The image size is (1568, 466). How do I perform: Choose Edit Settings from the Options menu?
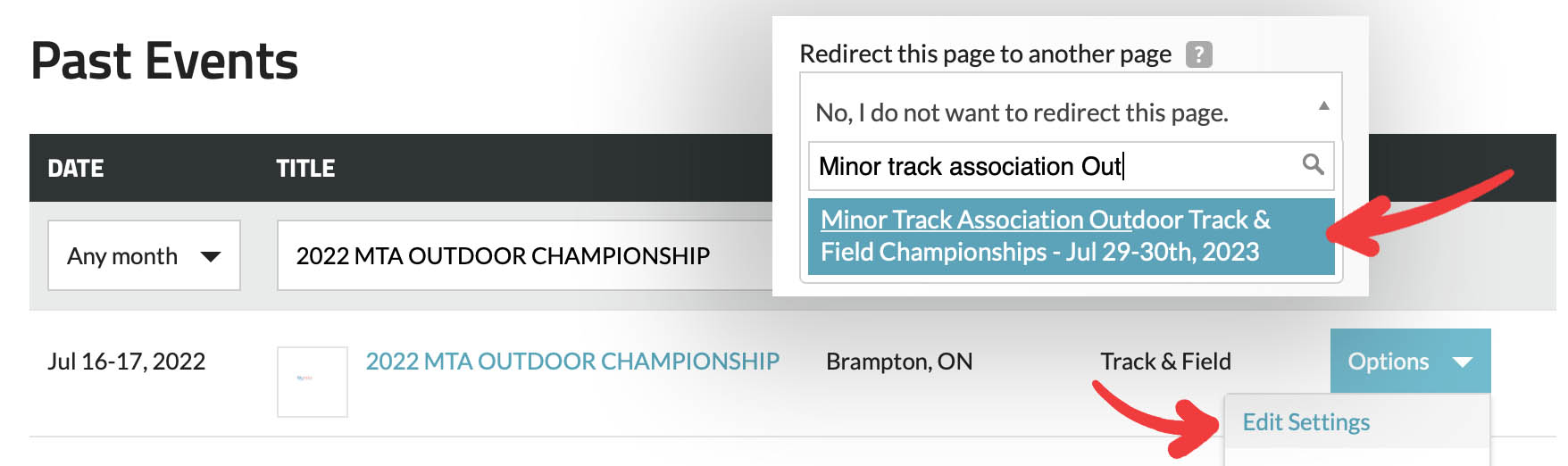[1305, 422]
